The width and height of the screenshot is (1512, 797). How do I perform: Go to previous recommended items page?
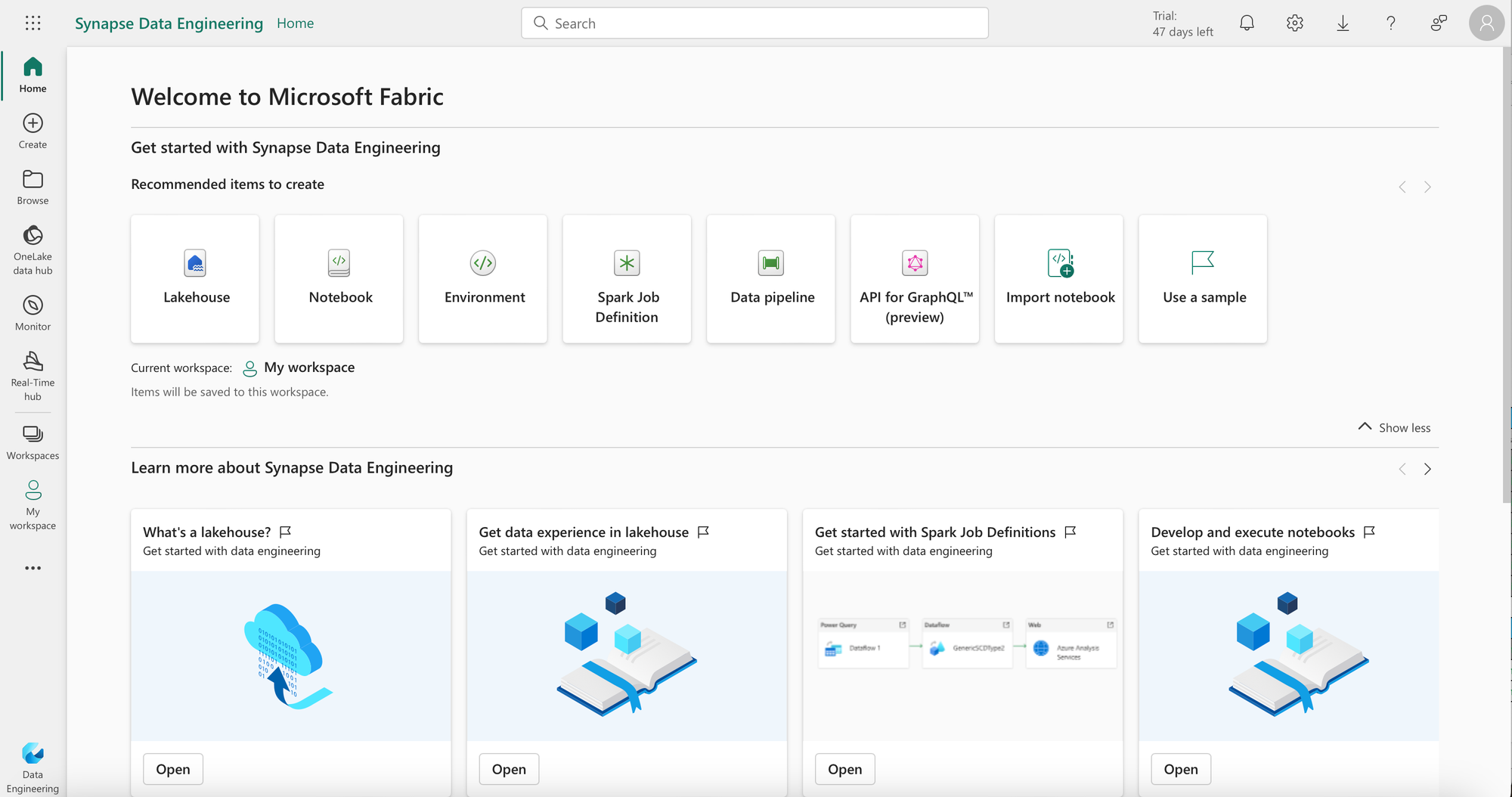click(1402, 187)
